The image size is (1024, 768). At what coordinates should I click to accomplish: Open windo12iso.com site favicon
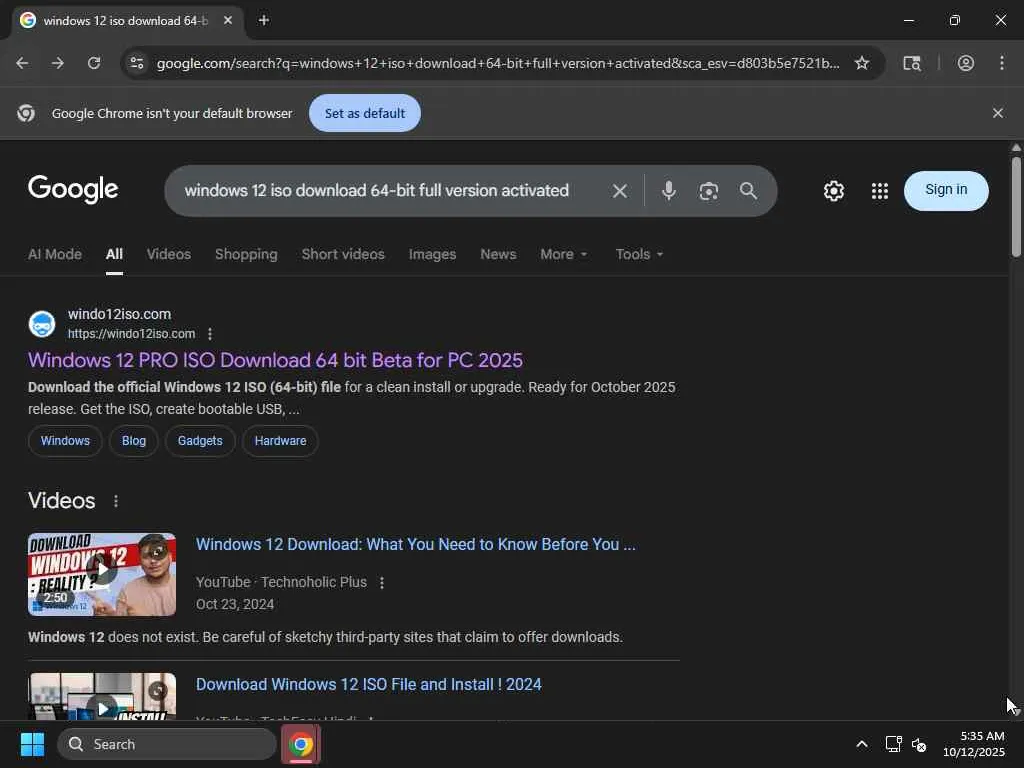click(x=42, y=324)
